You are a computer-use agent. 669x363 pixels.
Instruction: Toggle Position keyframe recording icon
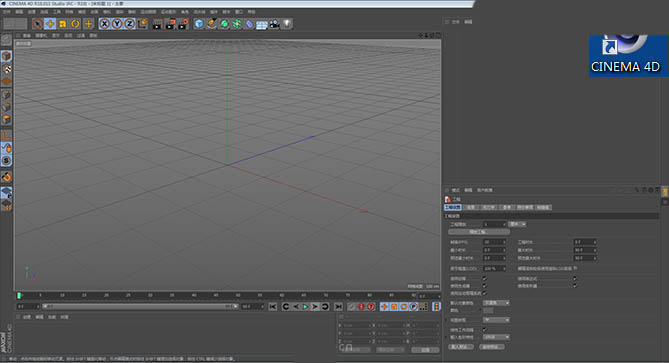click(384, 306)
